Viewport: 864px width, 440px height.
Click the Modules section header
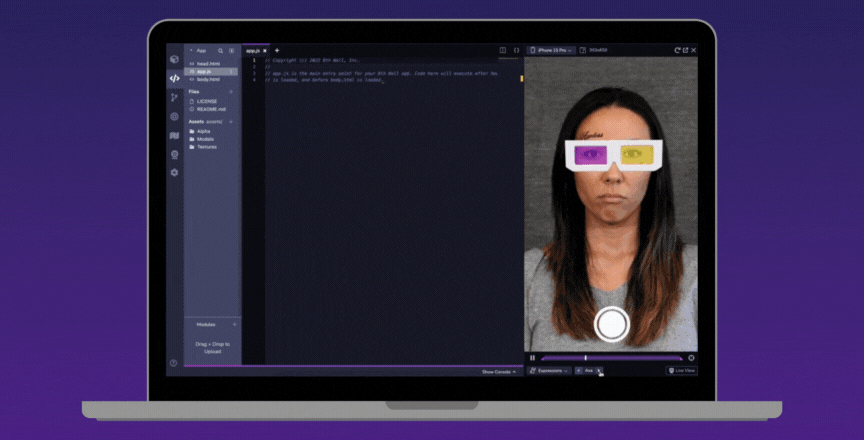pyautogui.click(x=206, y=324)
